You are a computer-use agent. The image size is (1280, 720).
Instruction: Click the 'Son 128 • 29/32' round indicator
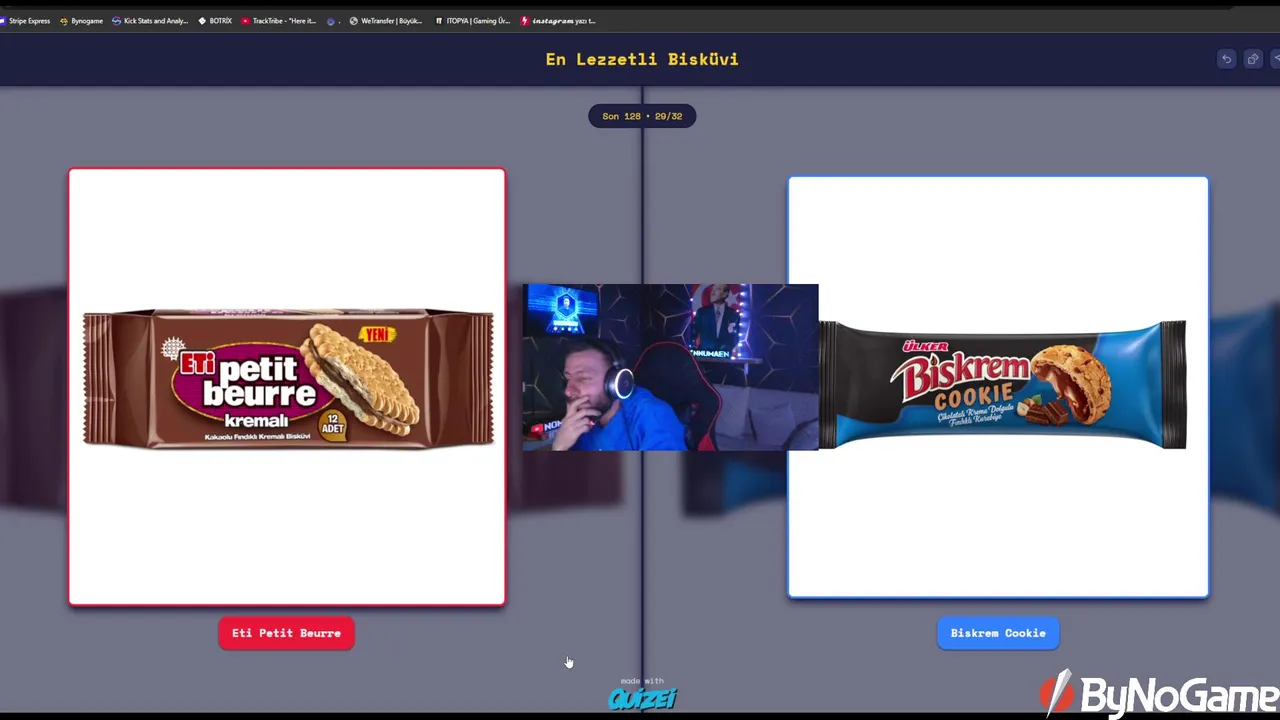[x=642, y=116]
